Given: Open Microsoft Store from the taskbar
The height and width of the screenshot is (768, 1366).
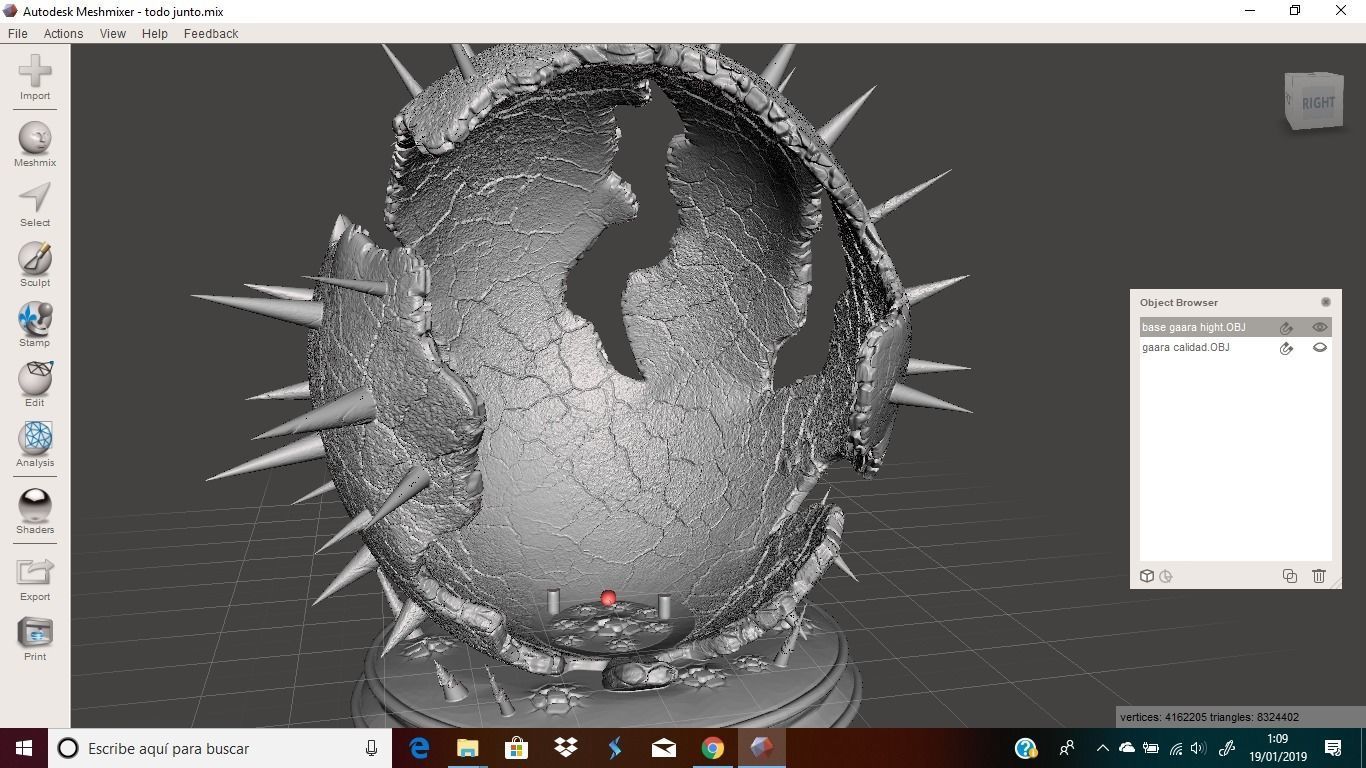Looking at the screenshot, I should coord(516,748).
